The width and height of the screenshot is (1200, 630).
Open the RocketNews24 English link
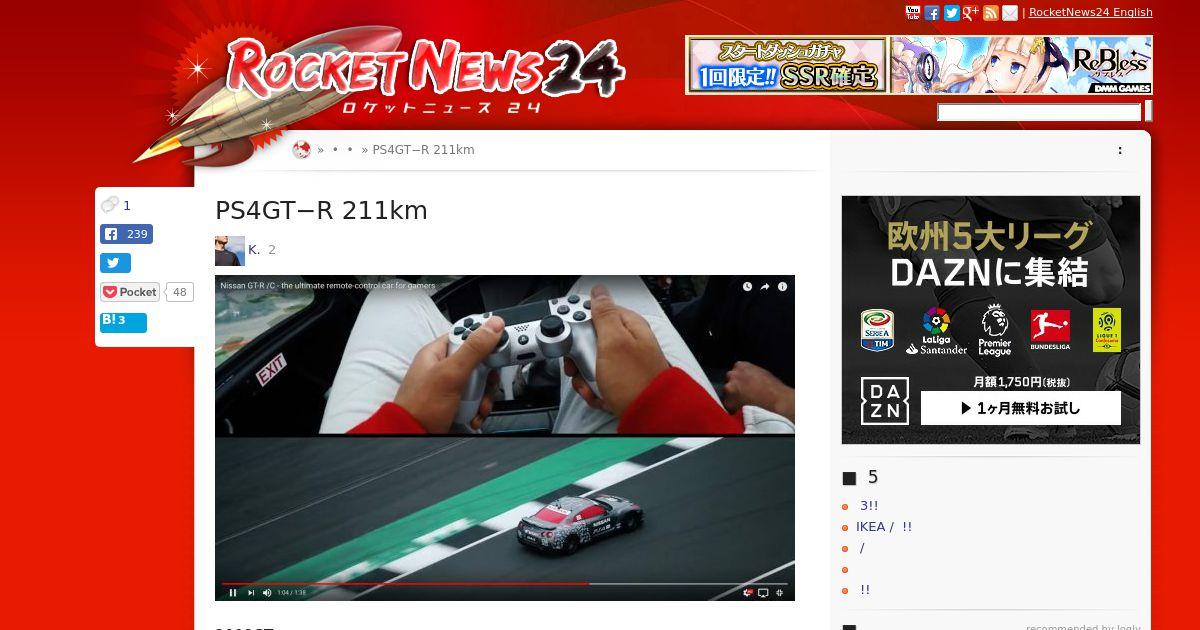1091,12
